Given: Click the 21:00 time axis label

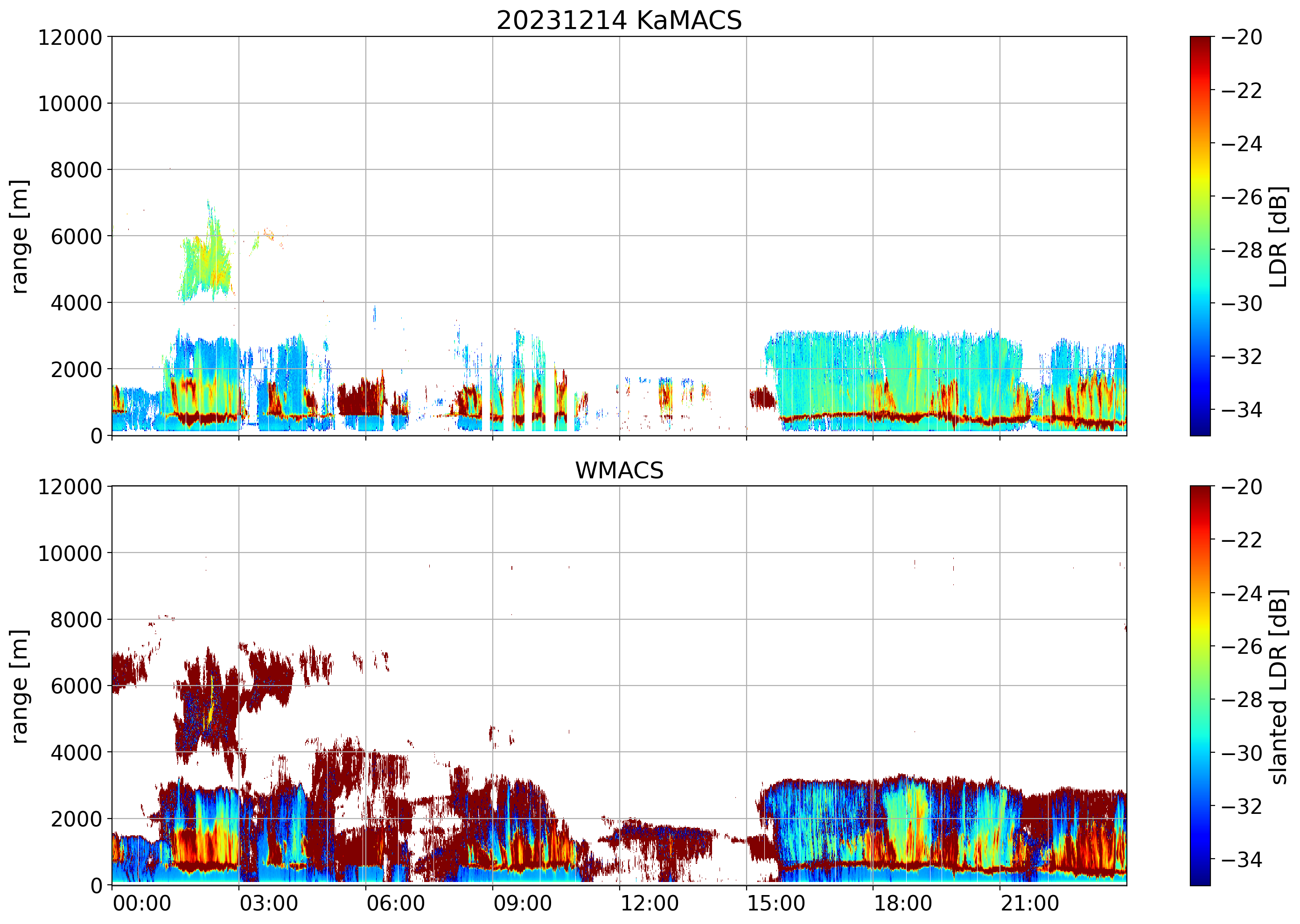Looking at the screenshot, I should (x=1030, y=903).
